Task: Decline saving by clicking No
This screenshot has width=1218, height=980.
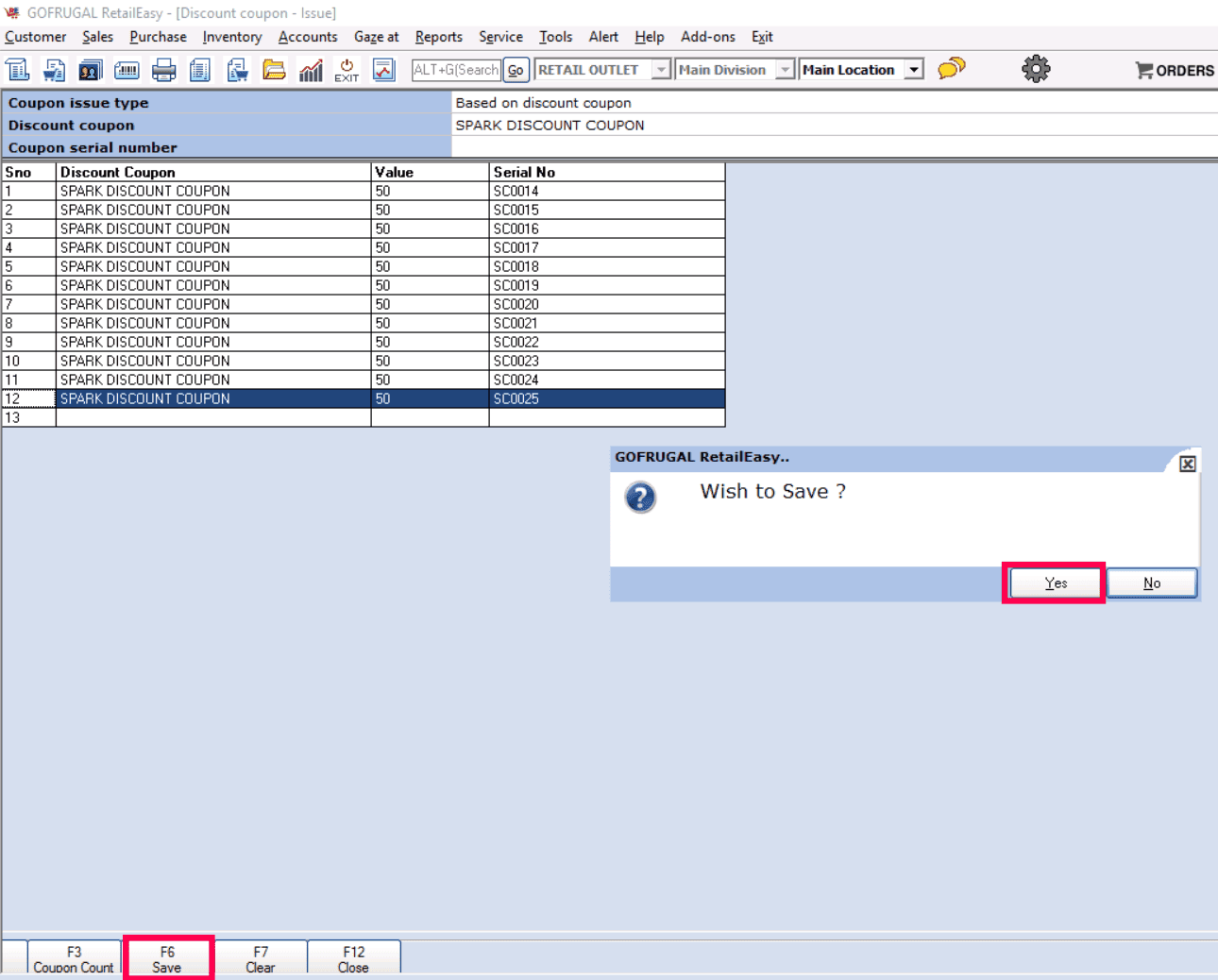Action: [1152, 583]
